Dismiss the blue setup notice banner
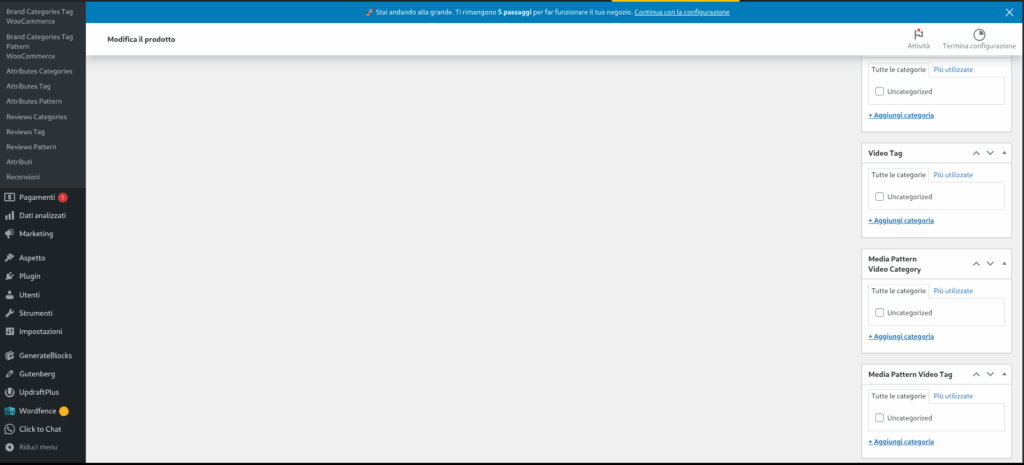 pyautogui.click(x=1009, y=12)
